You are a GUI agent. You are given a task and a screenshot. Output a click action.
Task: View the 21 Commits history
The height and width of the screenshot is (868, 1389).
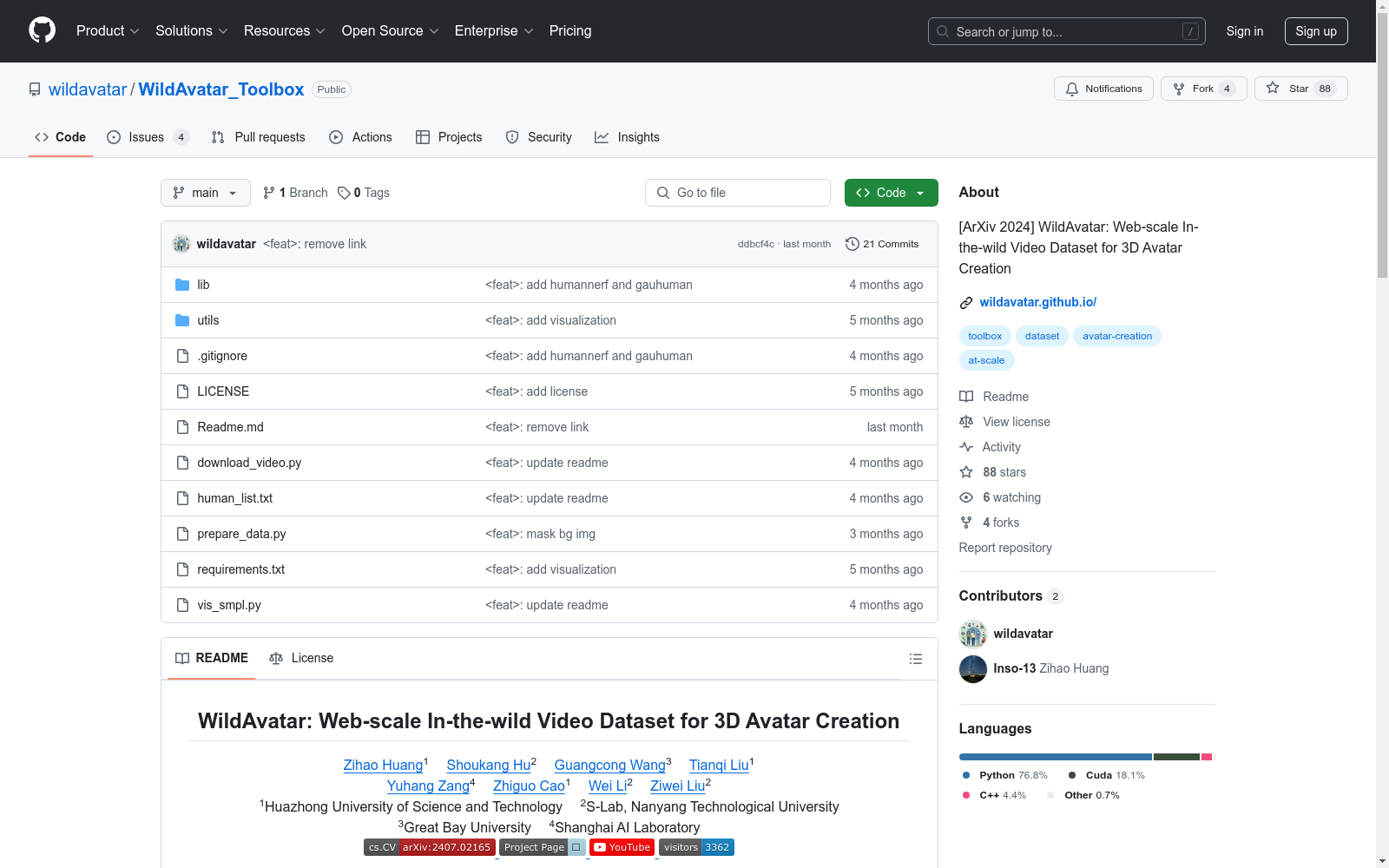click(x=882, y=244)
